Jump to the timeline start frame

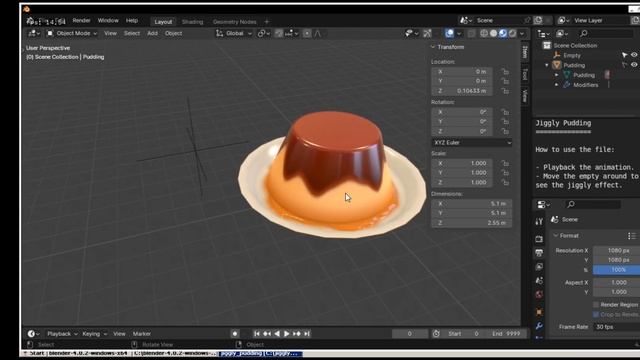click(x=257, y=334)
